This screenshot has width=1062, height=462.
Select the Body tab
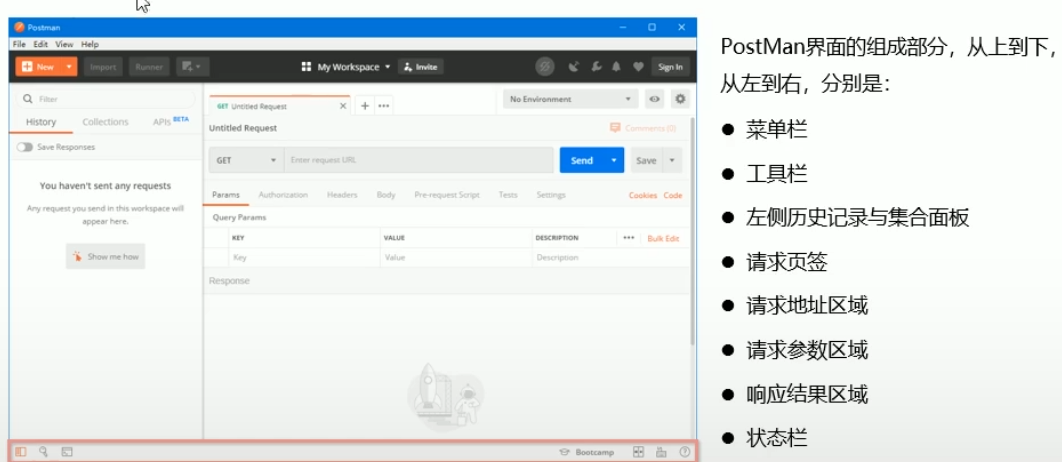click(x=386, y=194)
